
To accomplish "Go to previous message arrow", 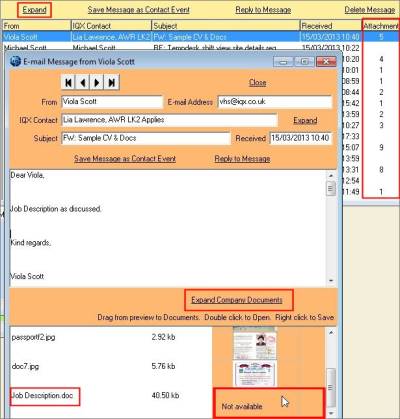I will coord(83,82).
